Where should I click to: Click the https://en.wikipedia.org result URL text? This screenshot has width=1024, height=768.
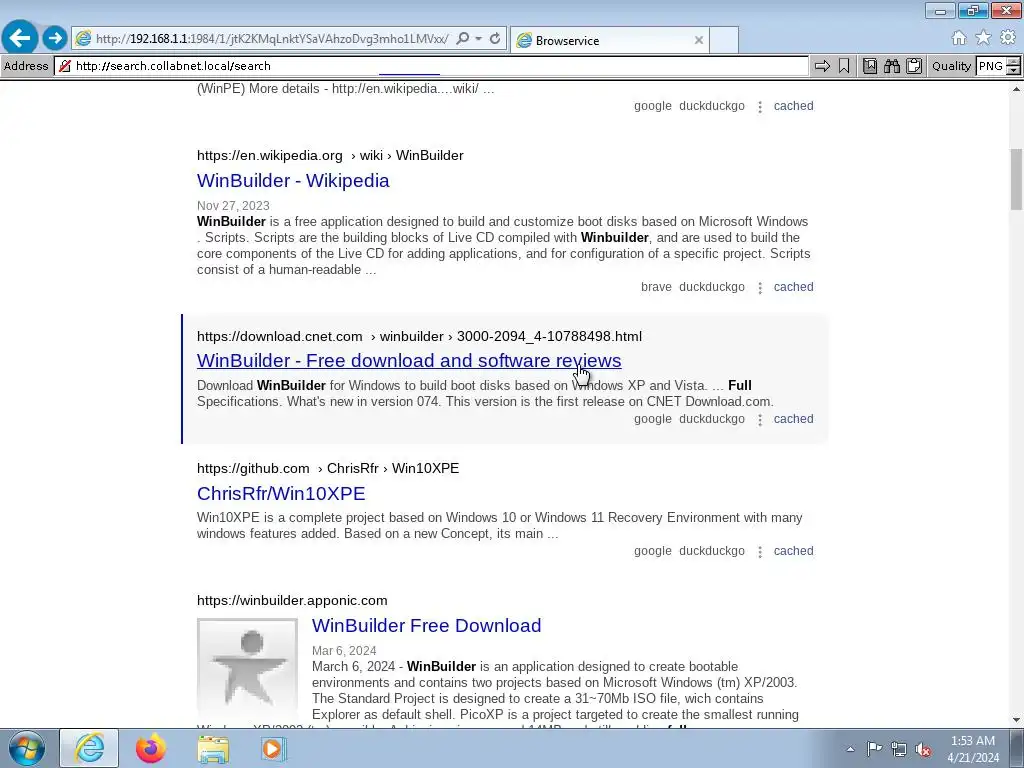point(270,155)
